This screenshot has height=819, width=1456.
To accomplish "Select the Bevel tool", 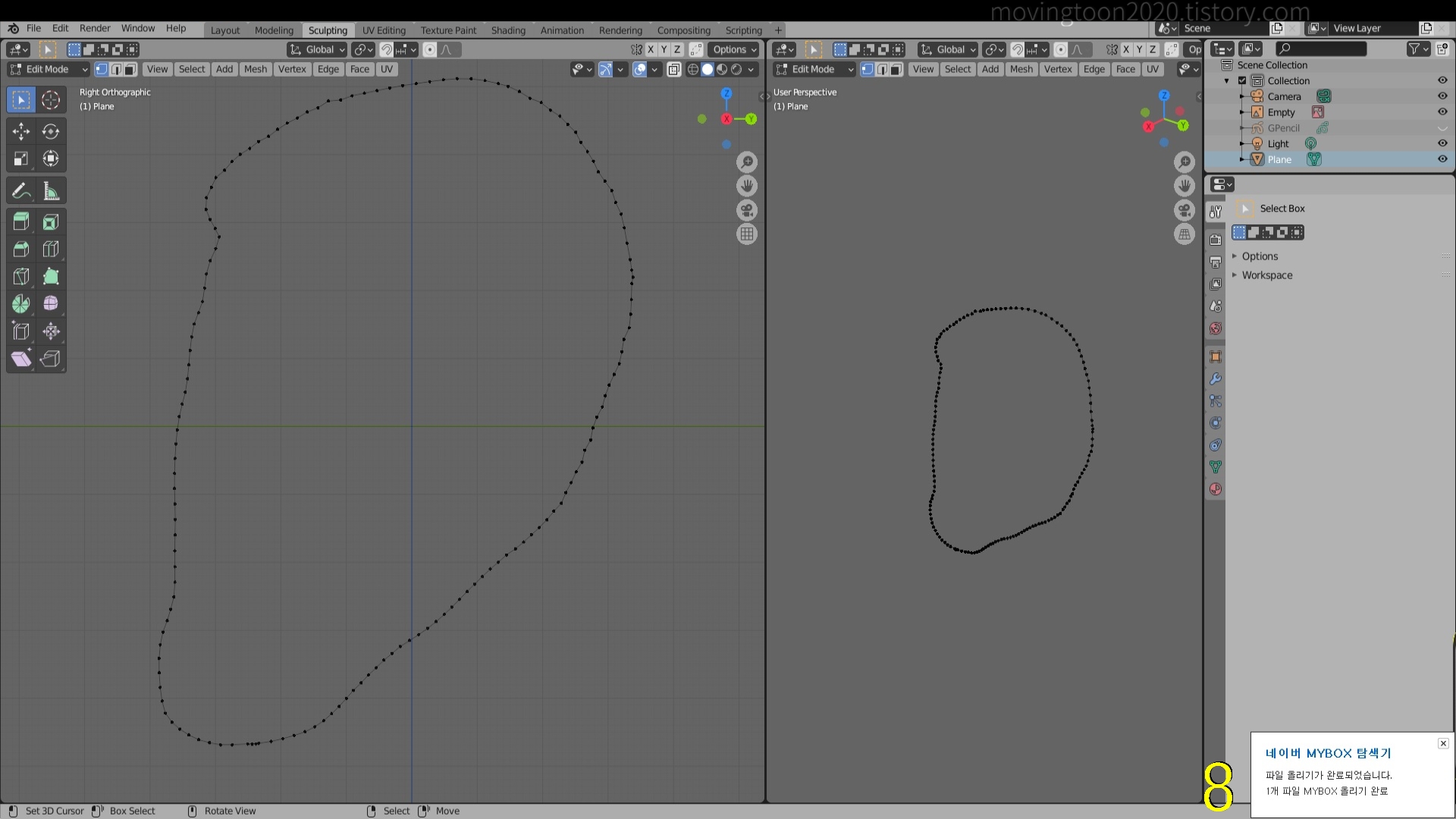I will [x=21, y=249].
